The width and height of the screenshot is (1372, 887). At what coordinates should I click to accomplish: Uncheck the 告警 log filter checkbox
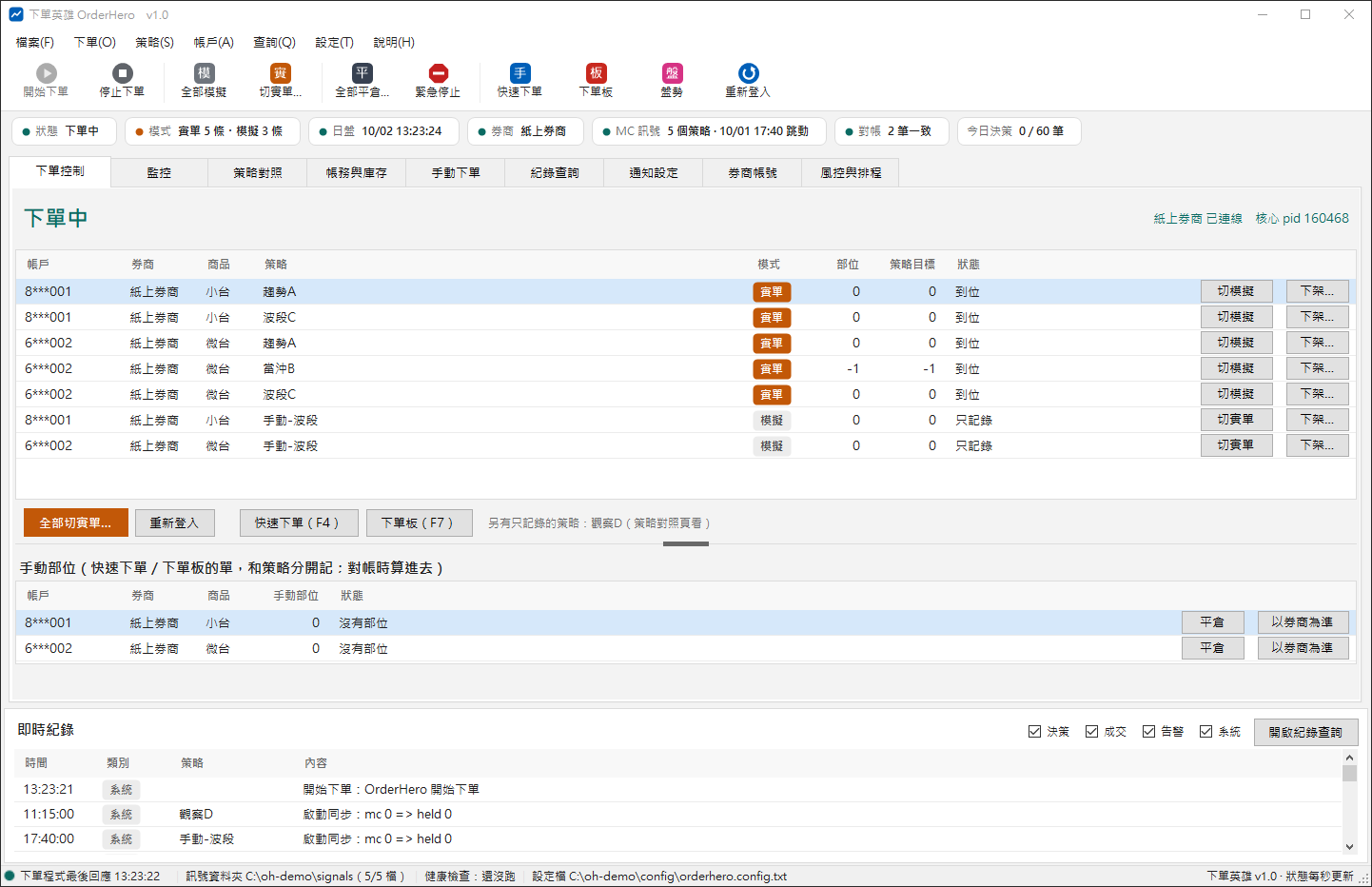[x=1148, y=731]
